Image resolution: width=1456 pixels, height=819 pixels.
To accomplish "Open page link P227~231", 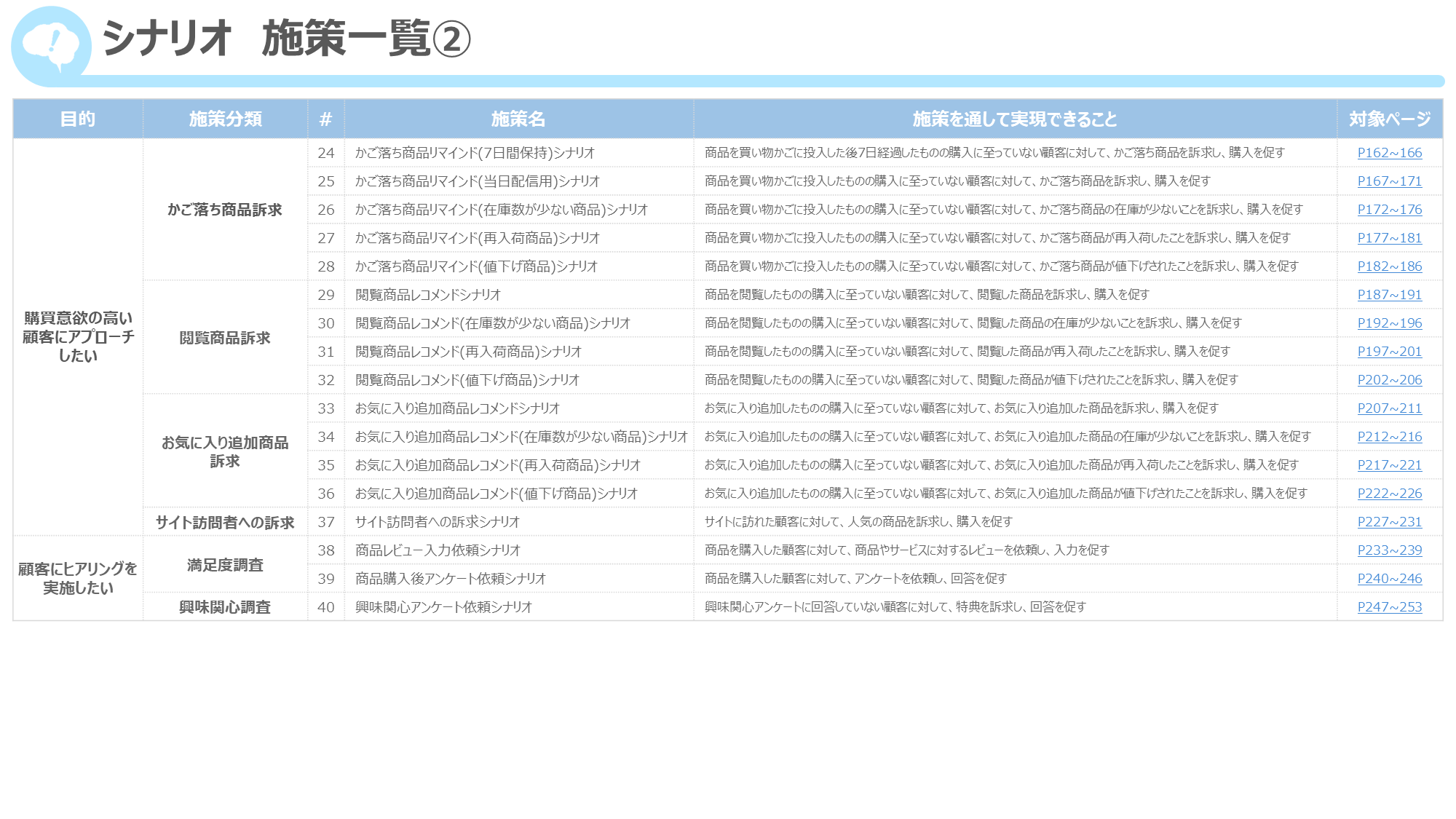I will 1389,522.
